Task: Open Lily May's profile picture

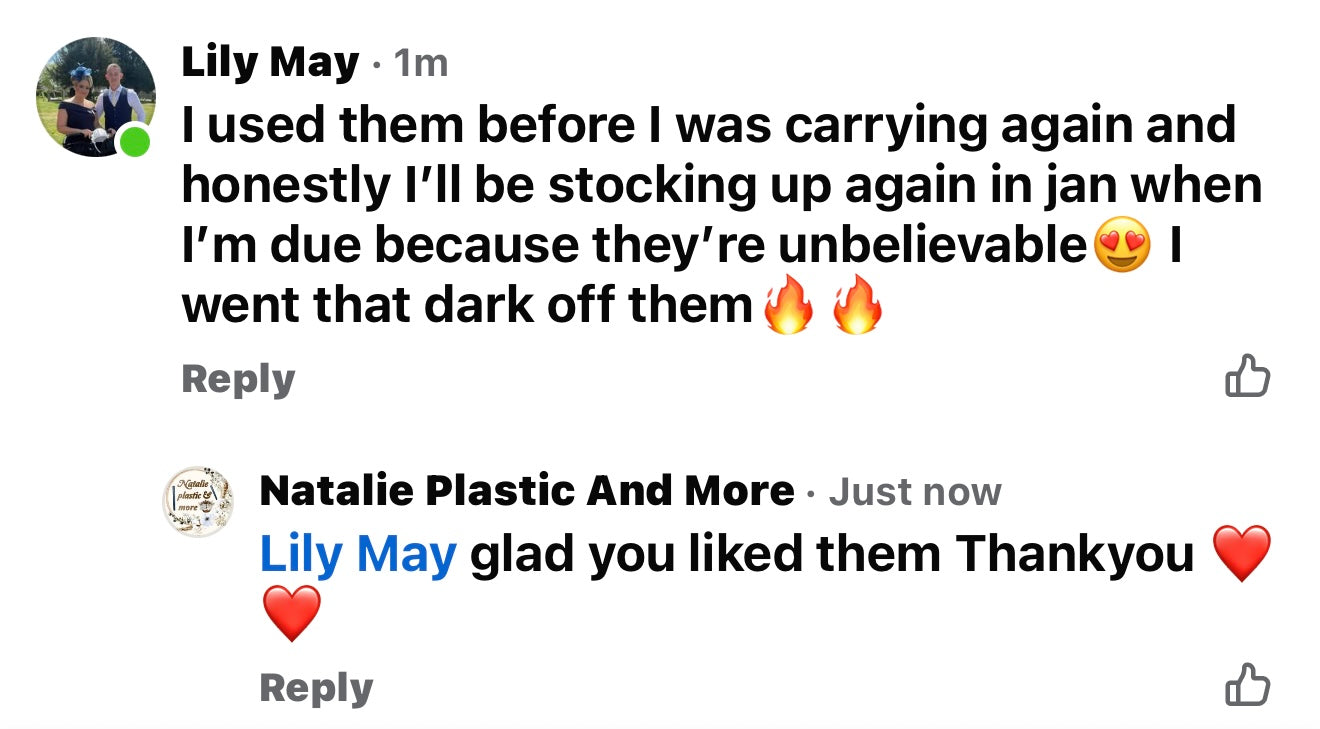Action: (x=95, y=97)
